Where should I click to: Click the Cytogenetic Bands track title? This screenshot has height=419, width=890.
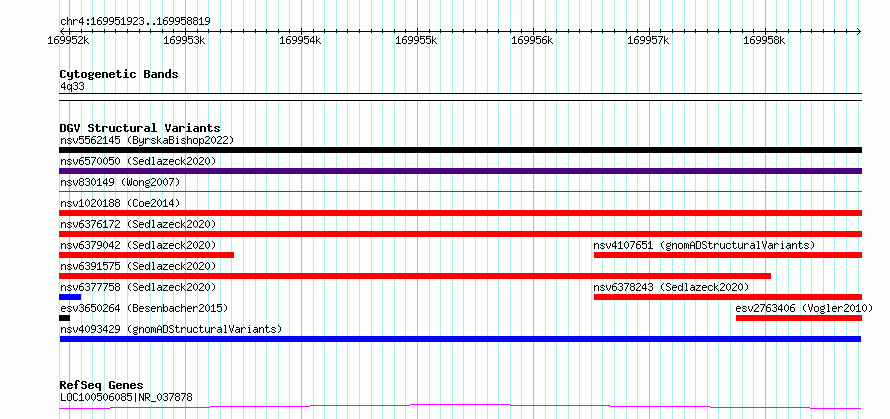[119, 74]
